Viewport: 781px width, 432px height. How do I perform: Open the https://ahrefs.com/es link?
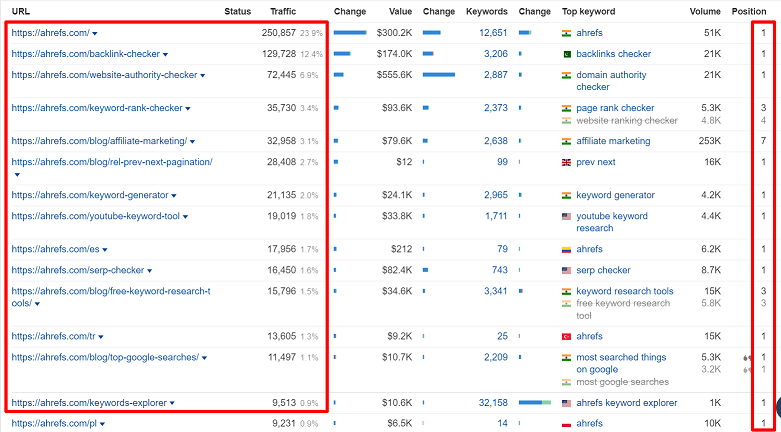pos(55,249)
